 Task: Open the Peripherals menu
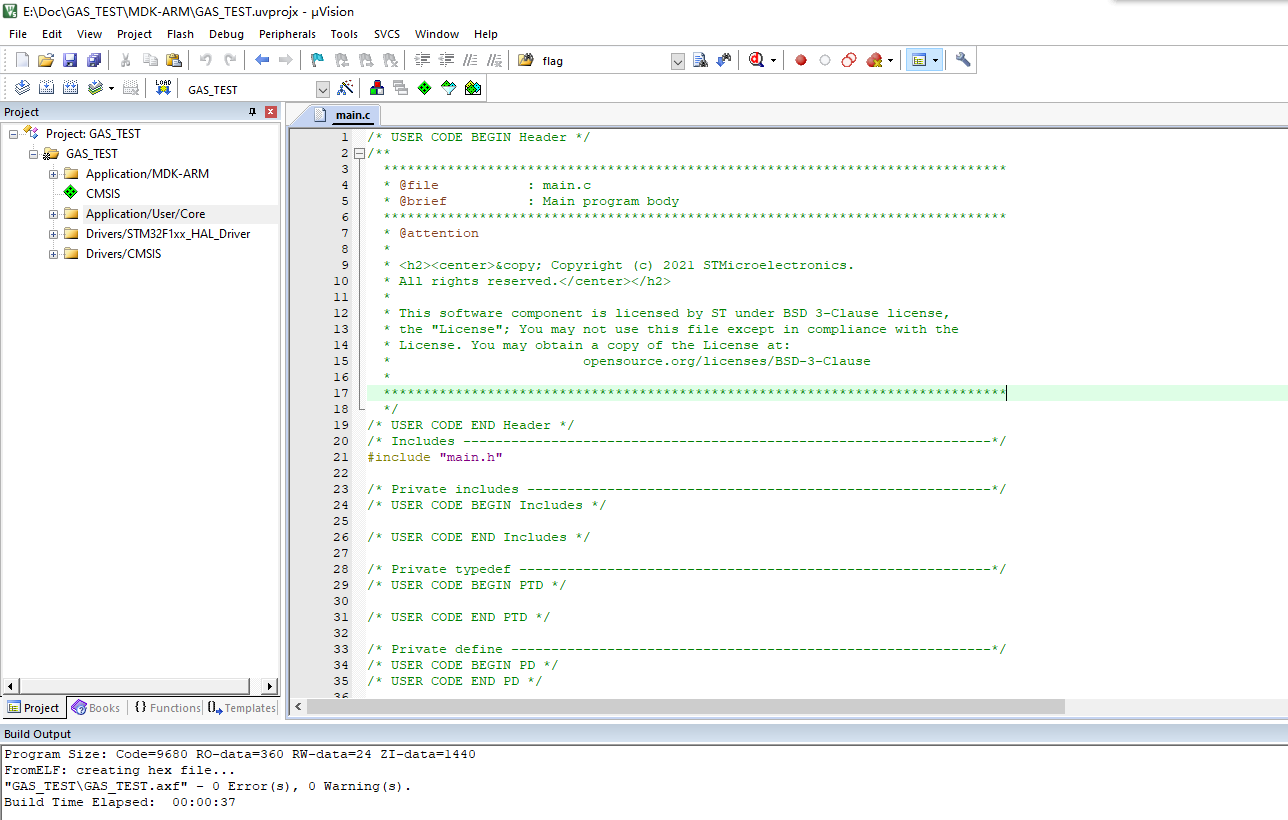pyautogui.click(x=287, y=33)
